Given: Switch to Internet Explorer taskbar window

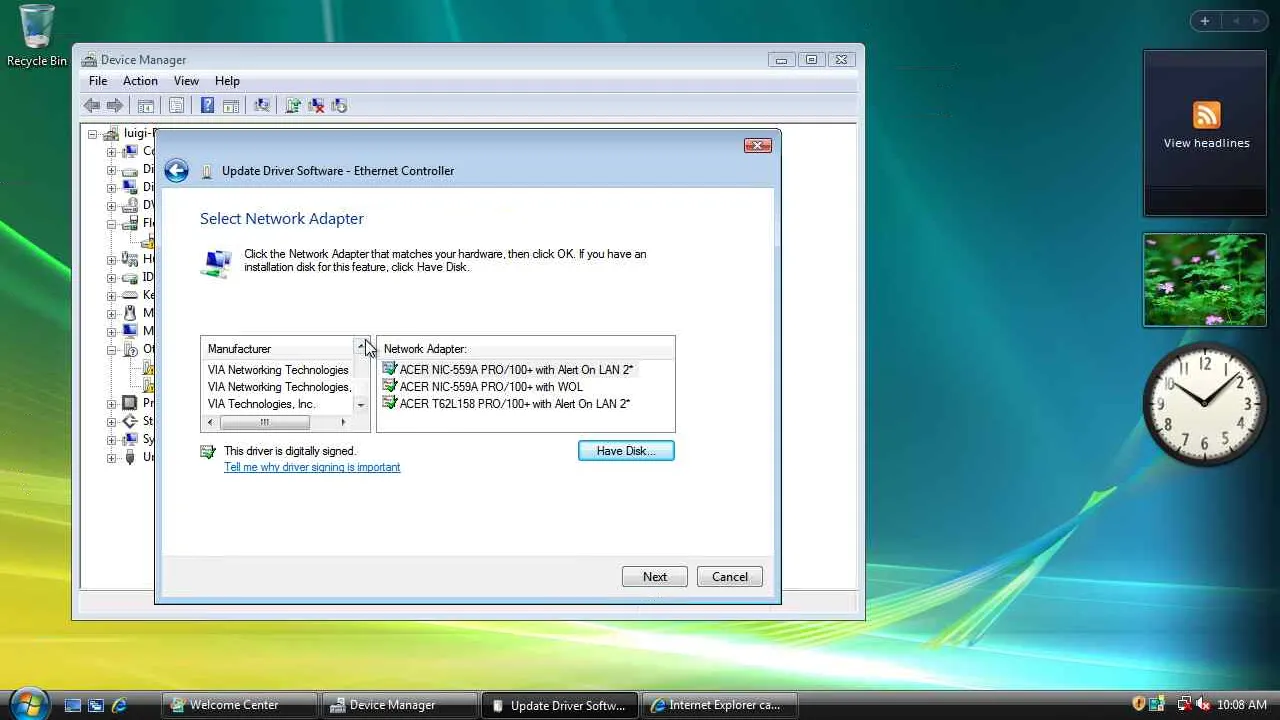Looking at the screenshot, I should 719,705.
